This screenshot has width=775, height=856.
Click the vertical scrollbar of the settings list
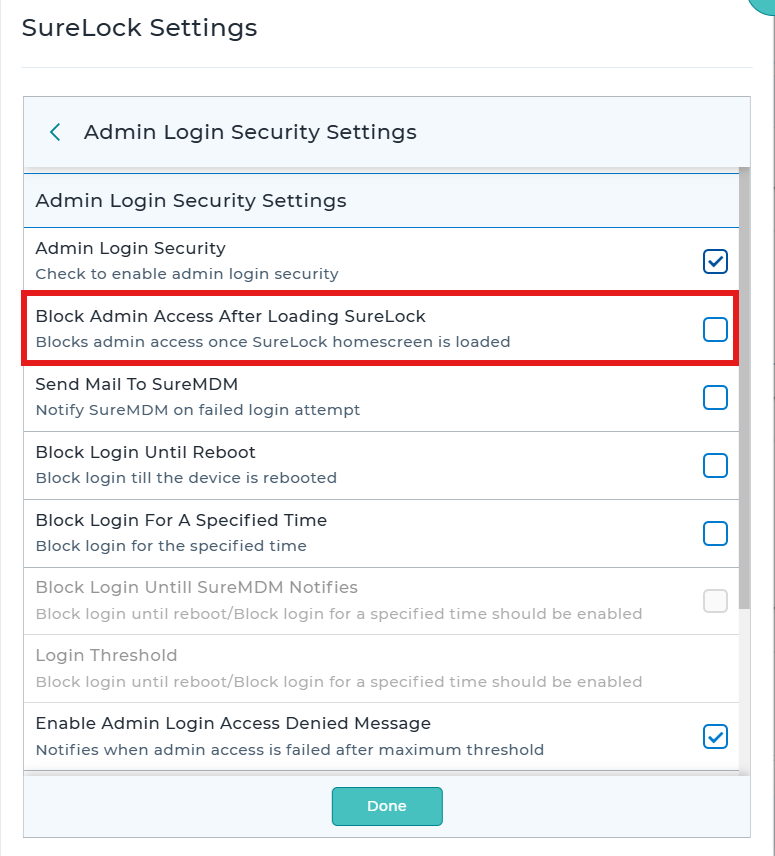pyautogui.click(x=744, y=388)
